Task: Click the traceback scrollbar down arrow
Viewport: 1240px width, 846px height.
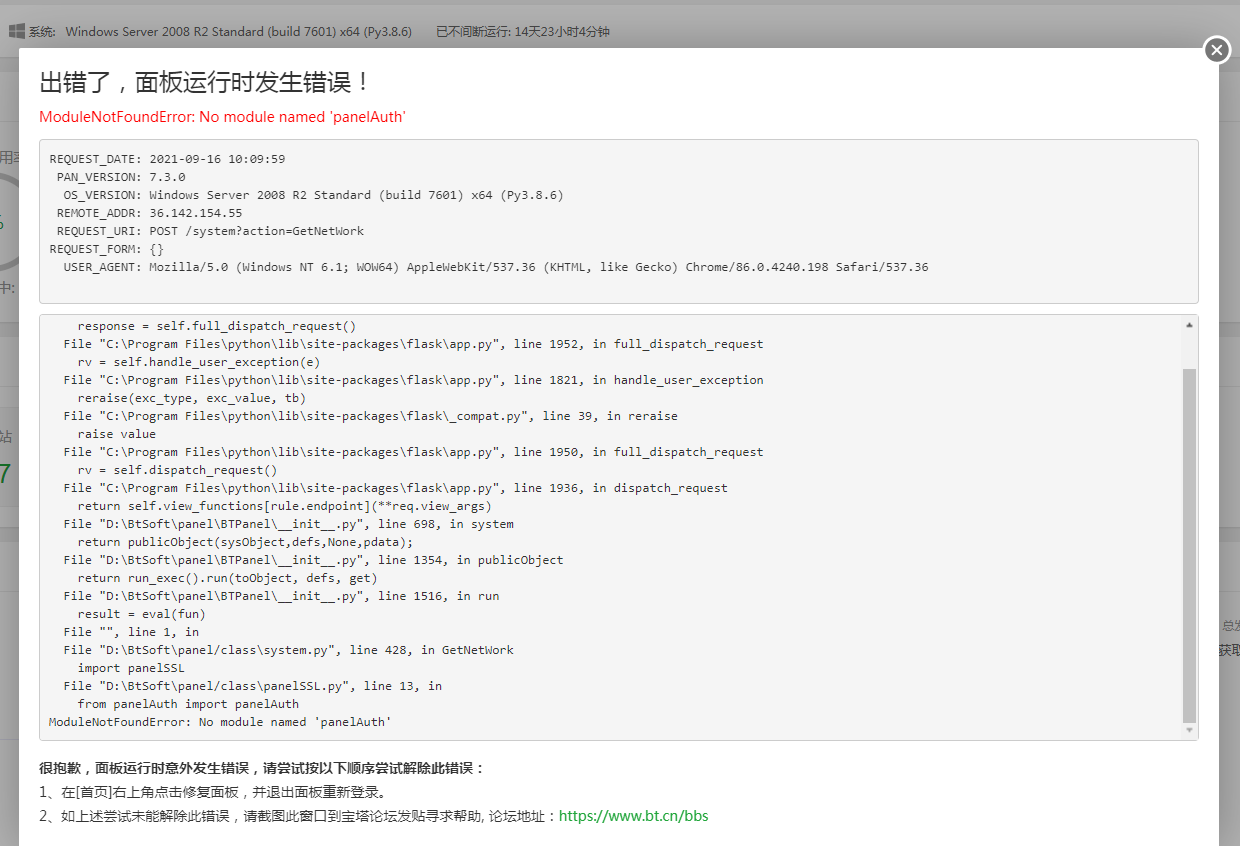Action: [1189, 731]
